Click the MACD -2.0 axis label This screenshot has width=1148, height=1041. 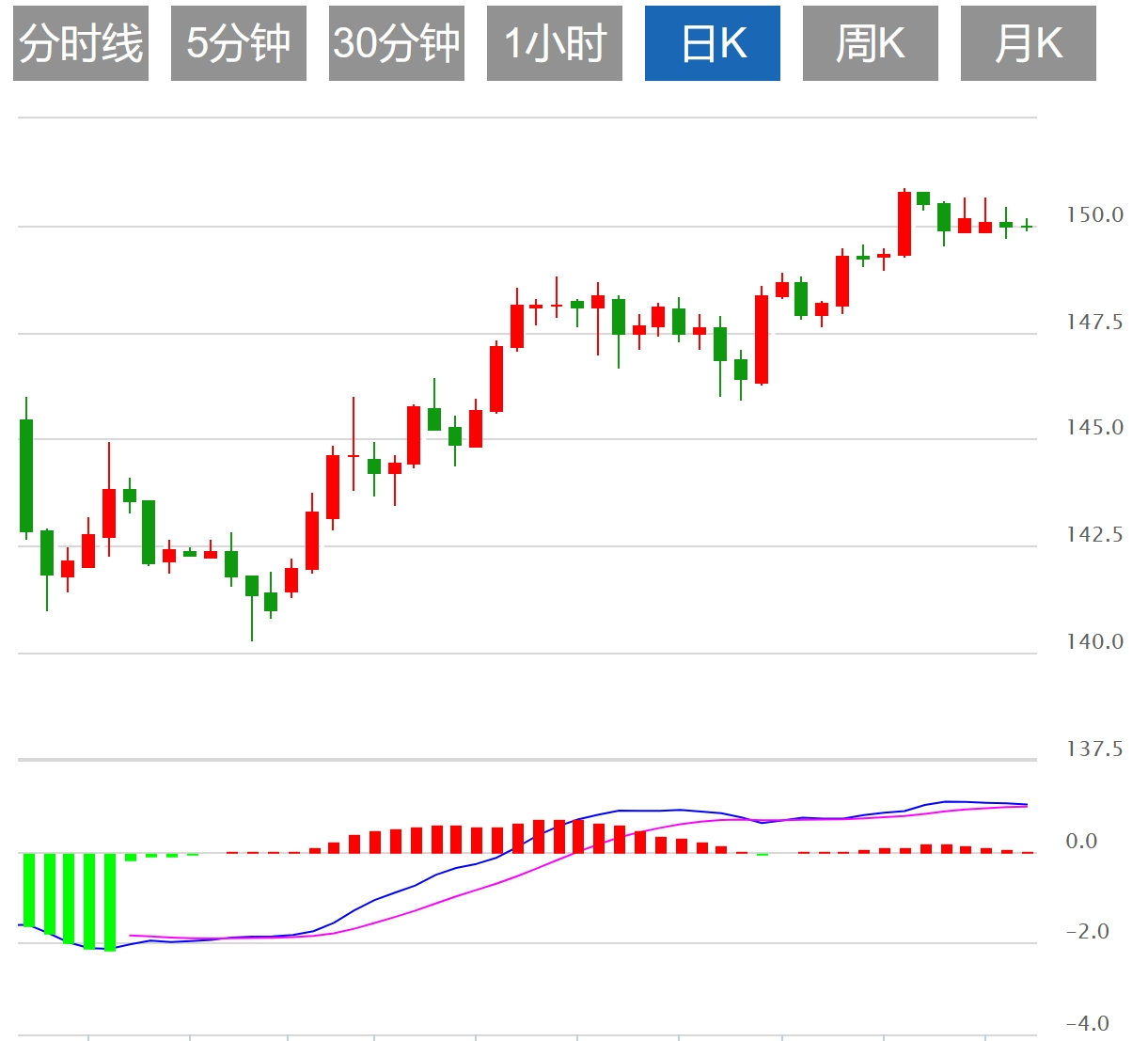click(x=1087, y=932)
